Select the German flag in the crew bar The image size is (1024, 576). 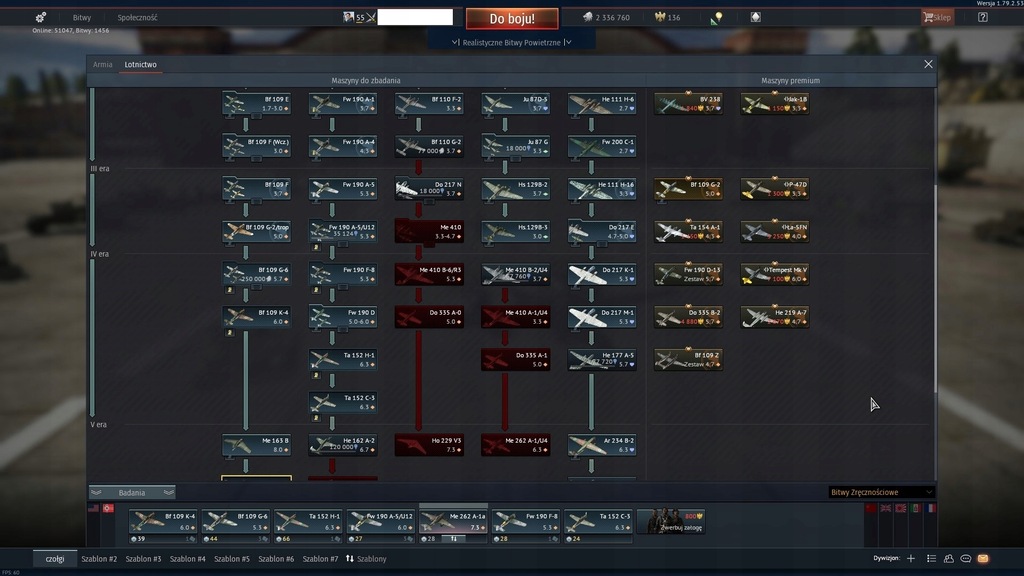(x=108, y=508)
